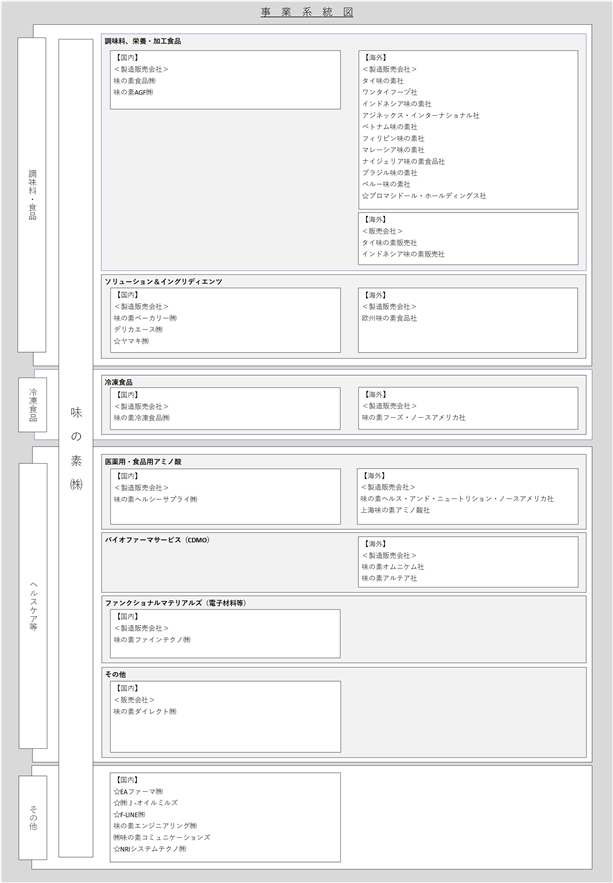Select the entry ☆EAファーマ㈱
The image size is (613, 883).
coord(138,792)
